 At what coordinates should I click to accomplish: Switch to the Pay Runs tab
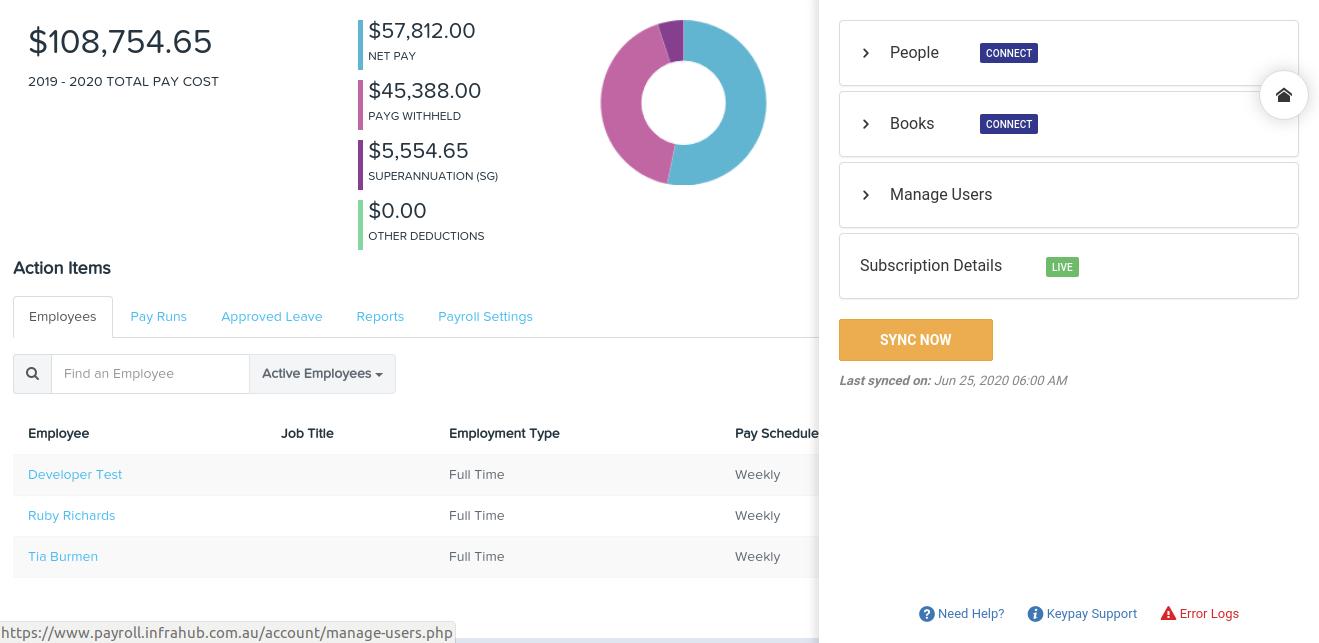tap(158, 316)
